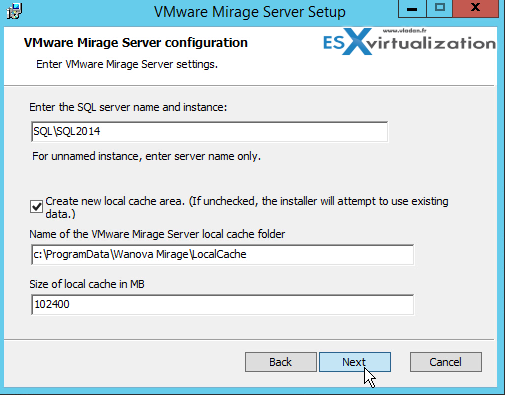The width and height of the screenshot is (505, 395).
Task: Go Back to previous setup step
Action: 281,362
